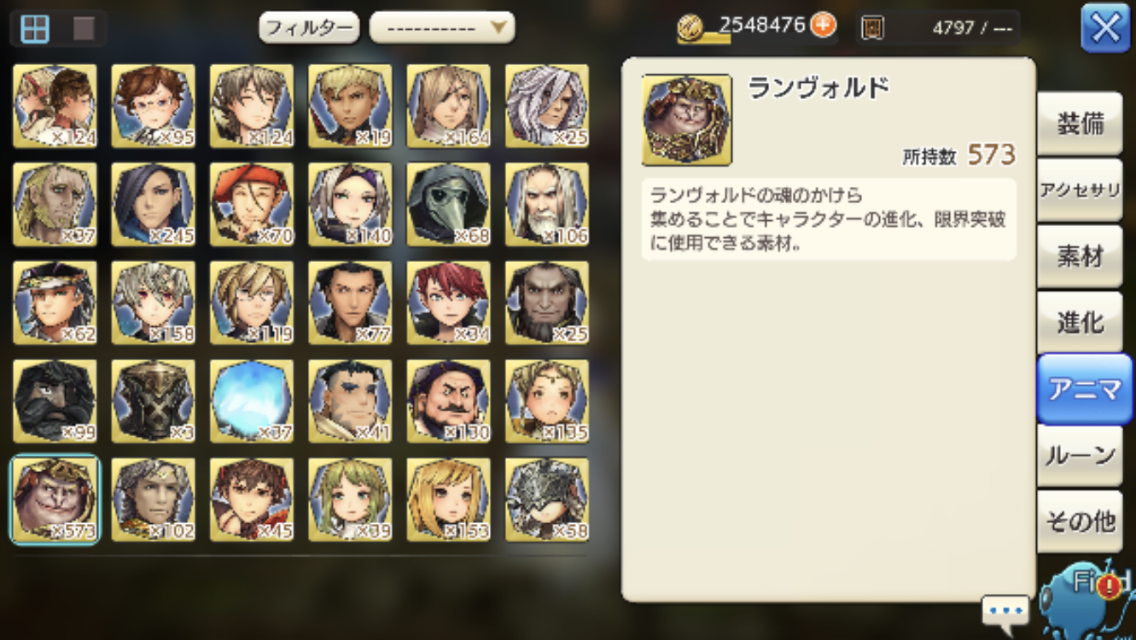
Task: Close the inventory with X button
Action: (x=1105, y=28)
